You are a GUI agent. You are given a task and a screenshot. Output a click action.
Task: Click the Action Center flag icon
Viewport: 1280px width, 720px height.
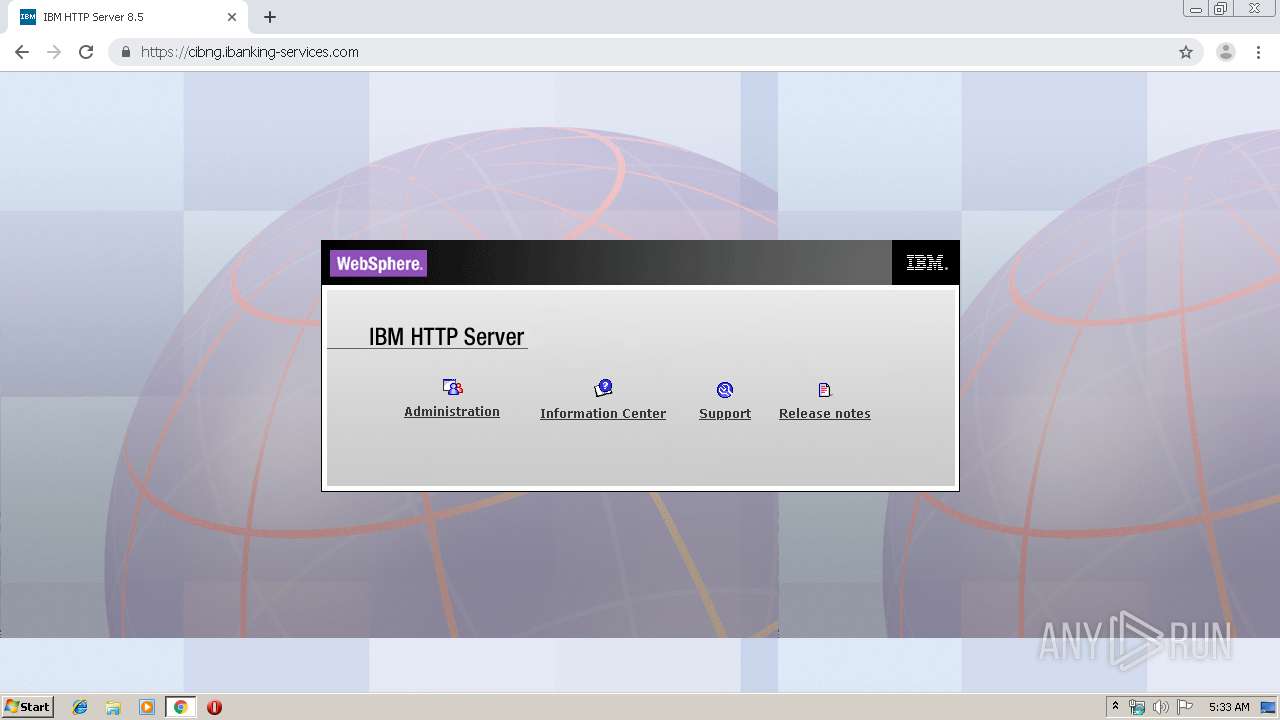(x=1185, y=707)
